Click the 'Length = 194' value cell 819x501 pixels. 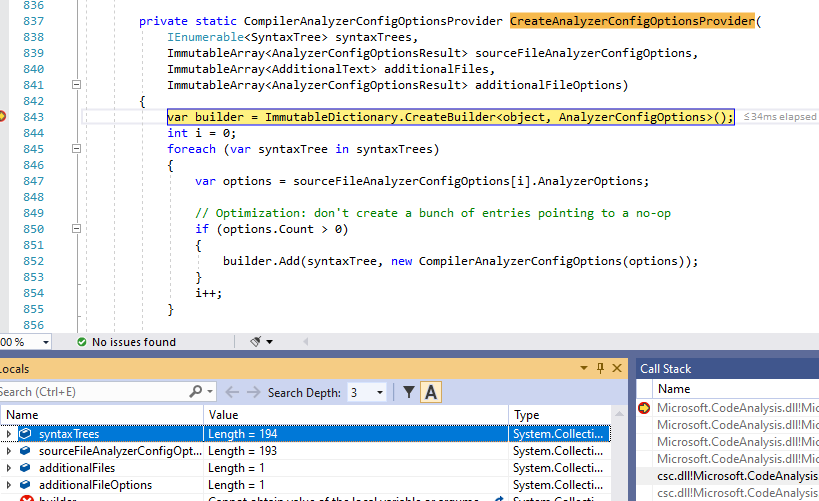tap(355, 434)
